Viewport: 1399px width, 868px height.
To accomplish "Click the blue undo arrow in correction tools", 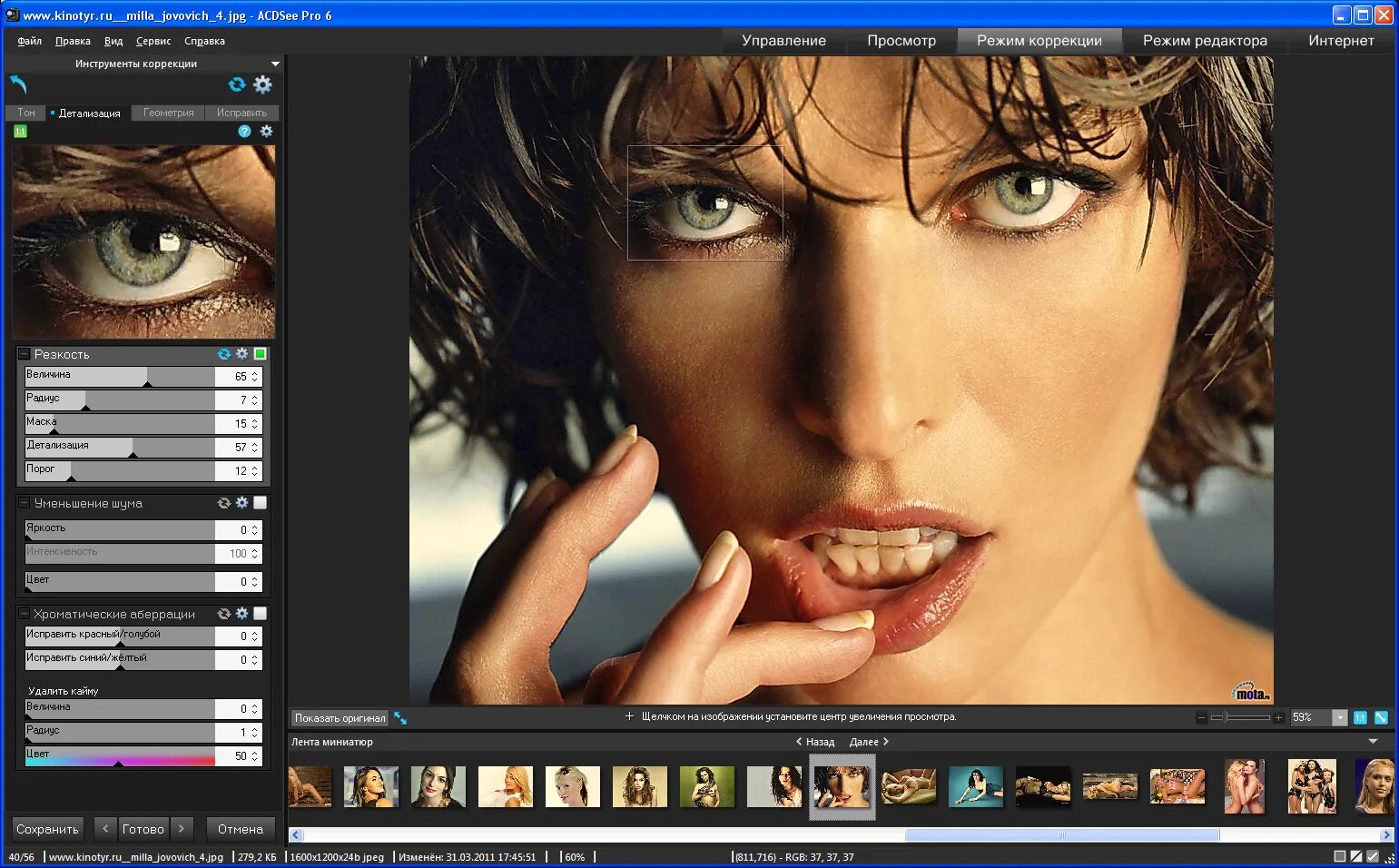I will coord(18,84).
